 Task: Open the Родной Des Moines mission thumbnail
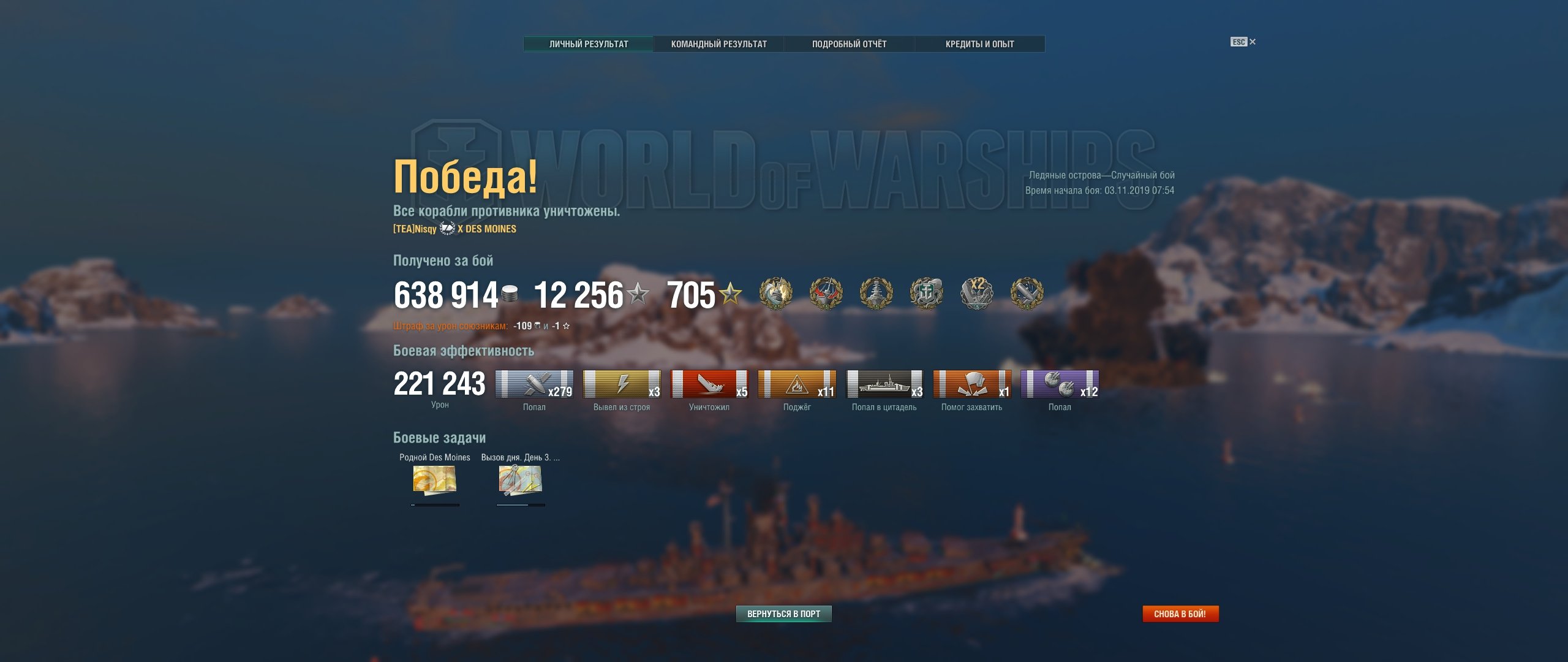434,480
